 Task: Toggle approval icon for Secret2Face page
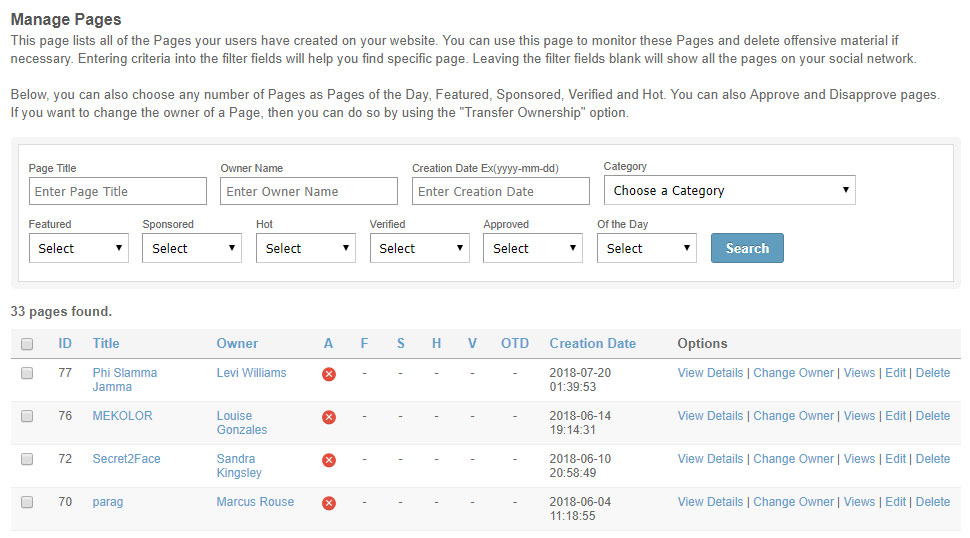click(x=329, y=460)
